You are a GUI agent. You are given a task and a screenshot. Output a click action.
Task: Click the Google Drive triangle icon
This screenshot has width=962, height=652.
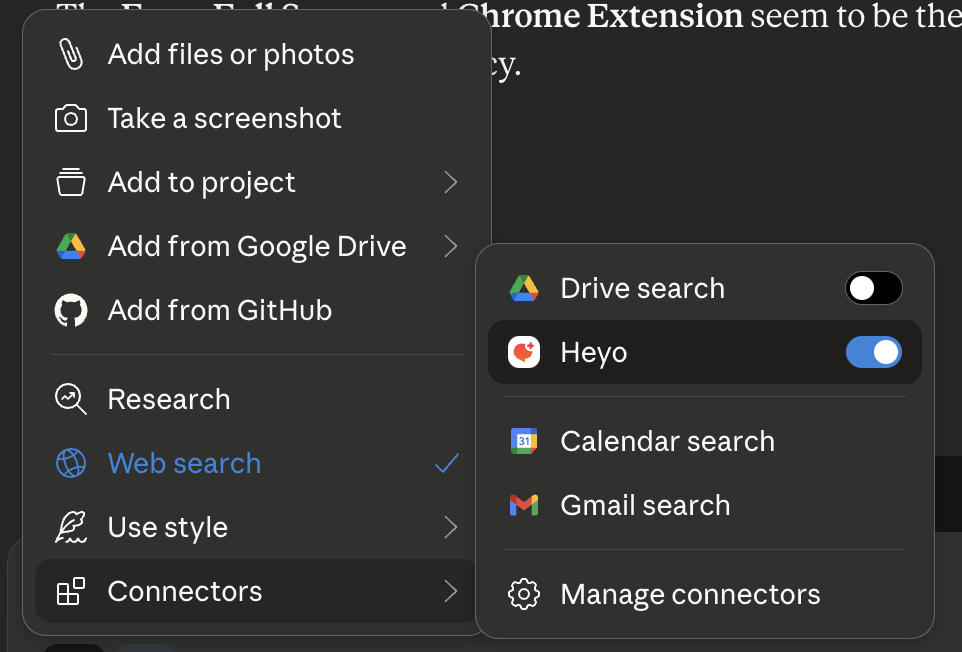(70, 246)
